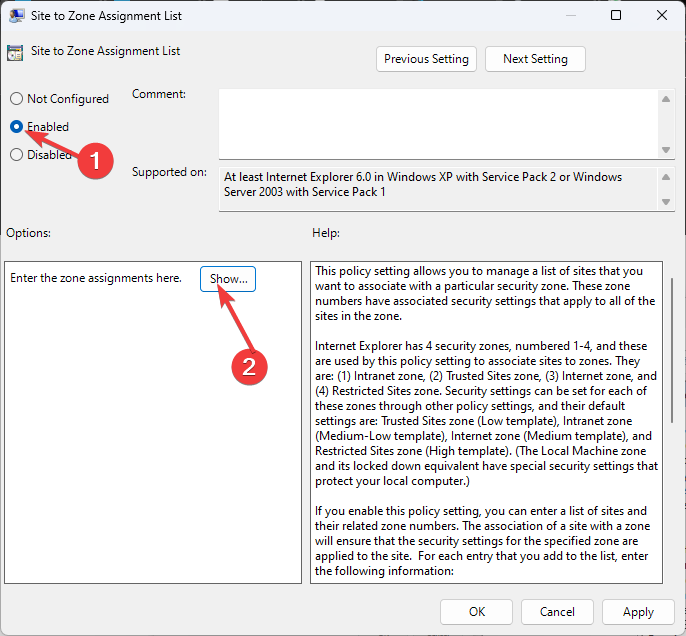The width and height of the screenshot is (686, 636).
Task: Select the Not Configured radio button
Action: [16, 98]
